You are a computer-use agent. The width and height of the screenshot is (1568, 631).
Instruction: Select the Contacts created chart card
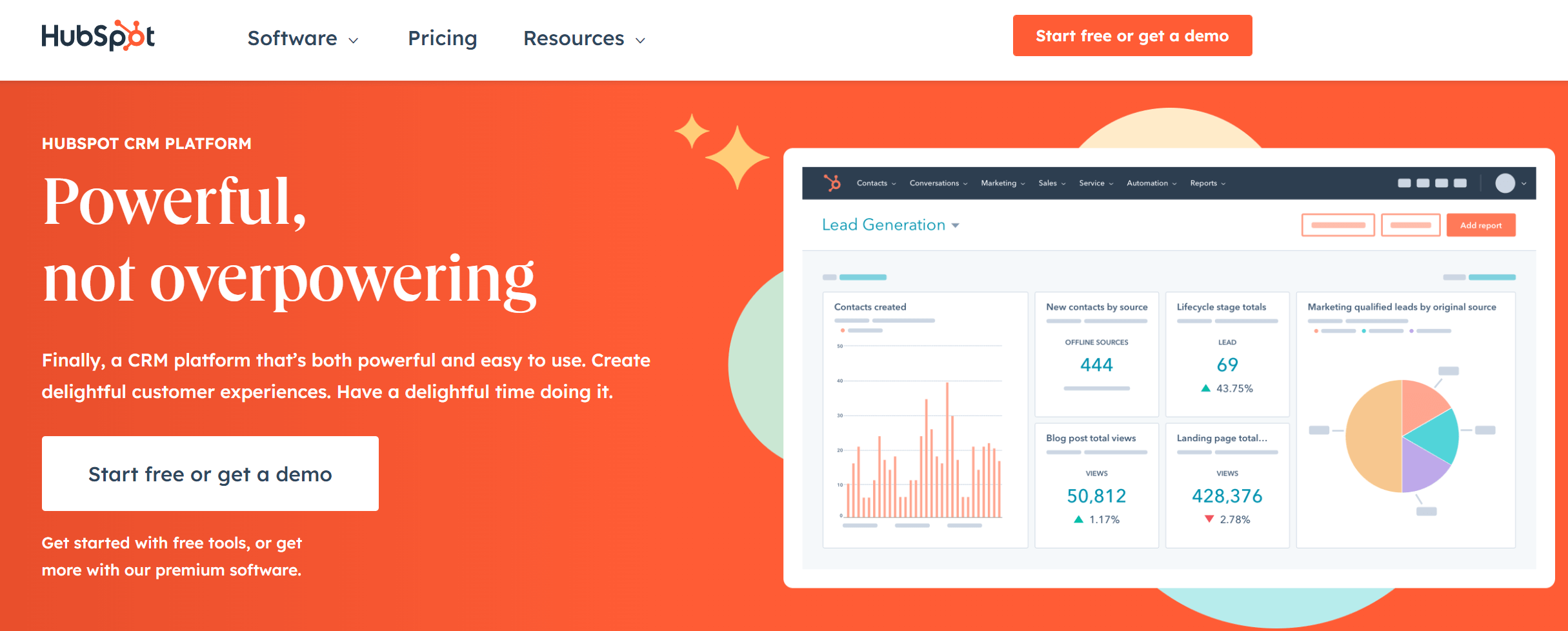tap(925, 419)
